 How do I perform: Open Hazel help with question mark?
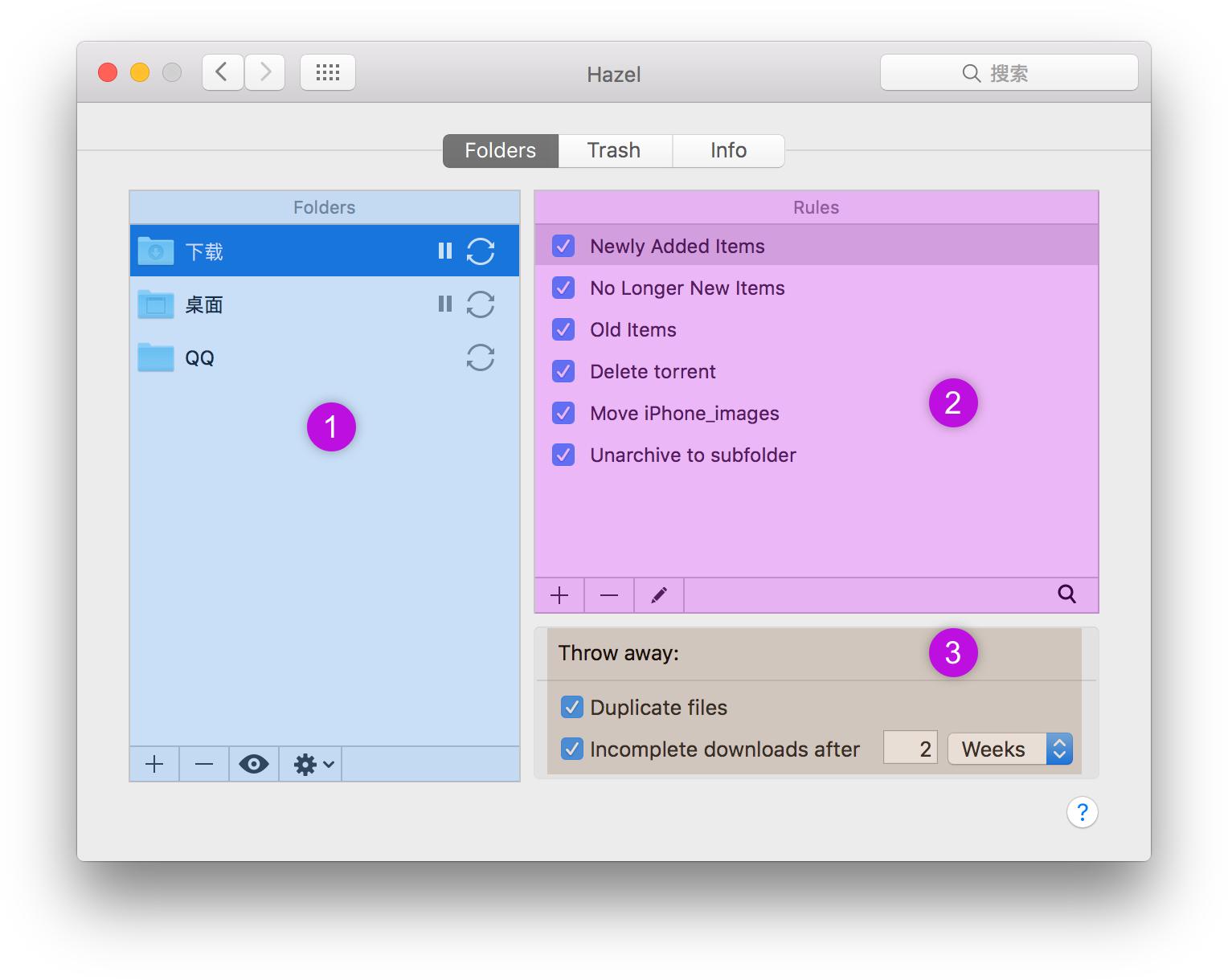(x=1083, y=812)
